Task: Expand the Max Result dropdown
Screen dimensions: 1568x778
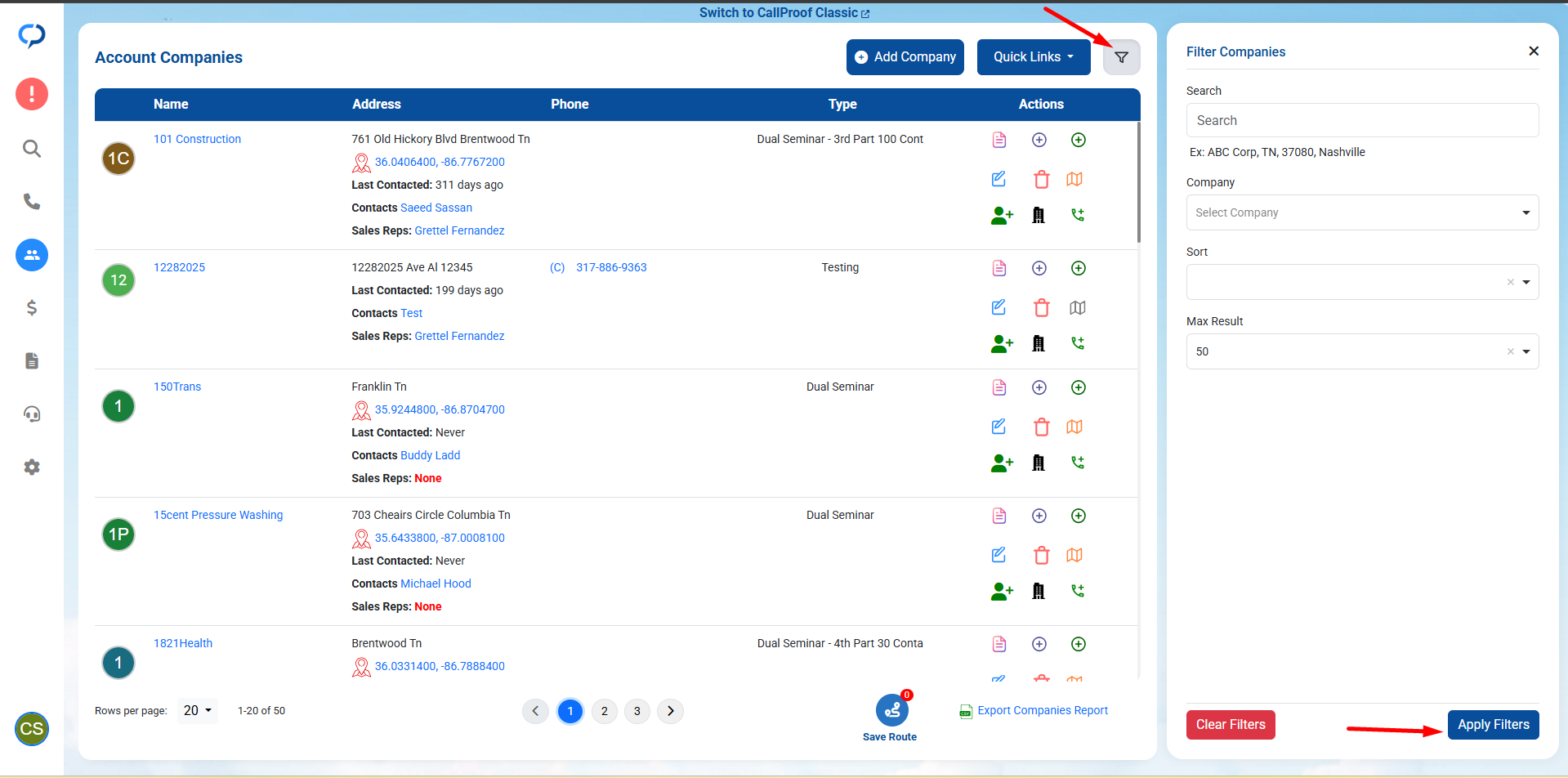Action: [1362, 351]
